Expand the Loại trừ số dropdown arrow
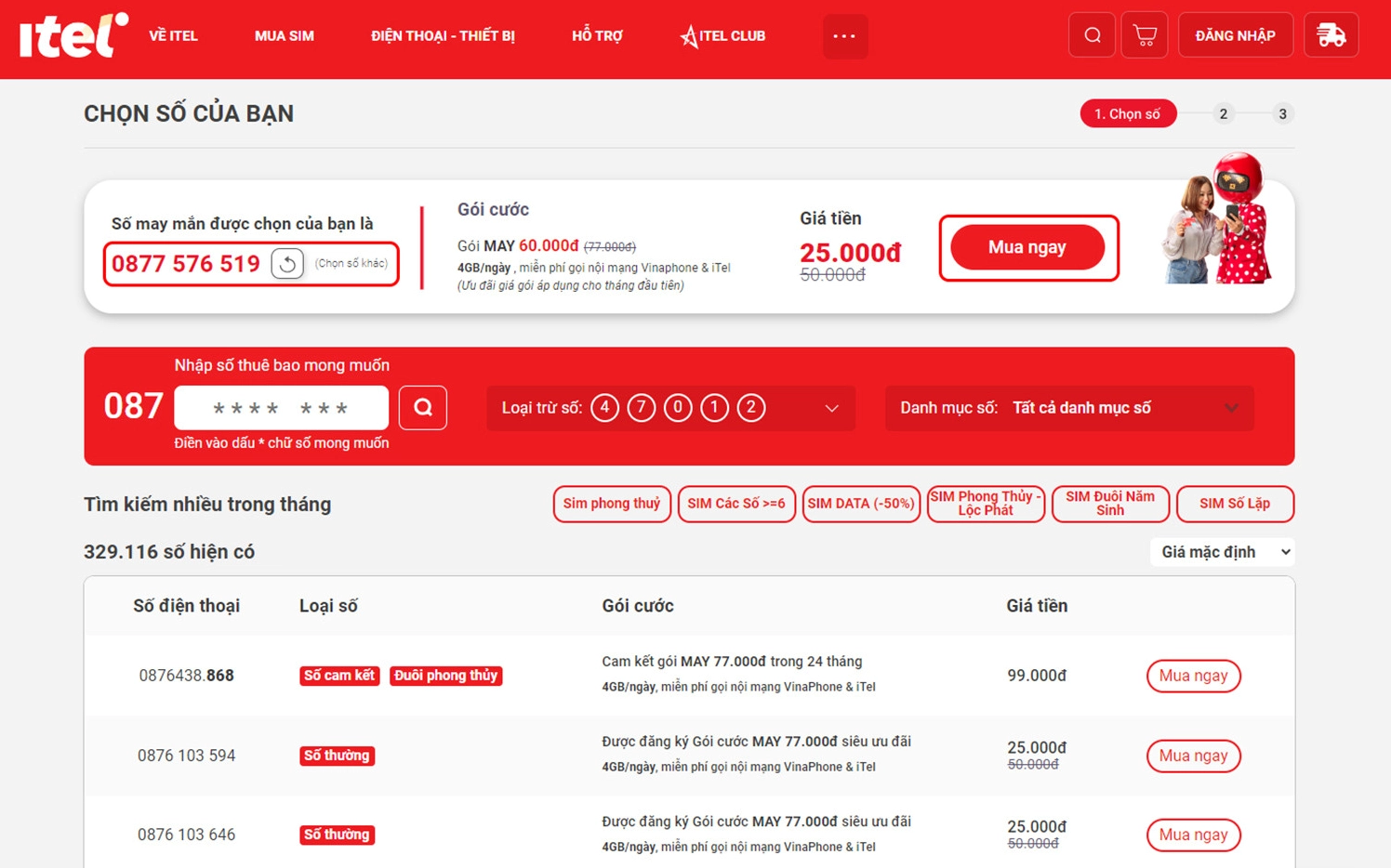The width and height of the screenshot is (1391, 868). tap(832, 408)
